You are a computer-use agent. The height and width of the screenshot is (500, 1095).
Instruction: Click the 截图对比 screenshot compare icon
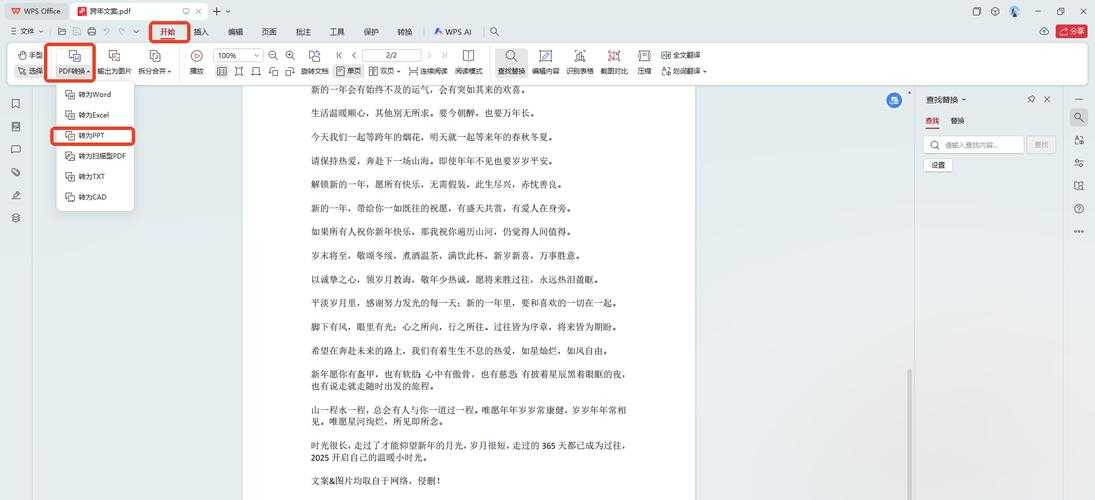click(x=613, y=62)
